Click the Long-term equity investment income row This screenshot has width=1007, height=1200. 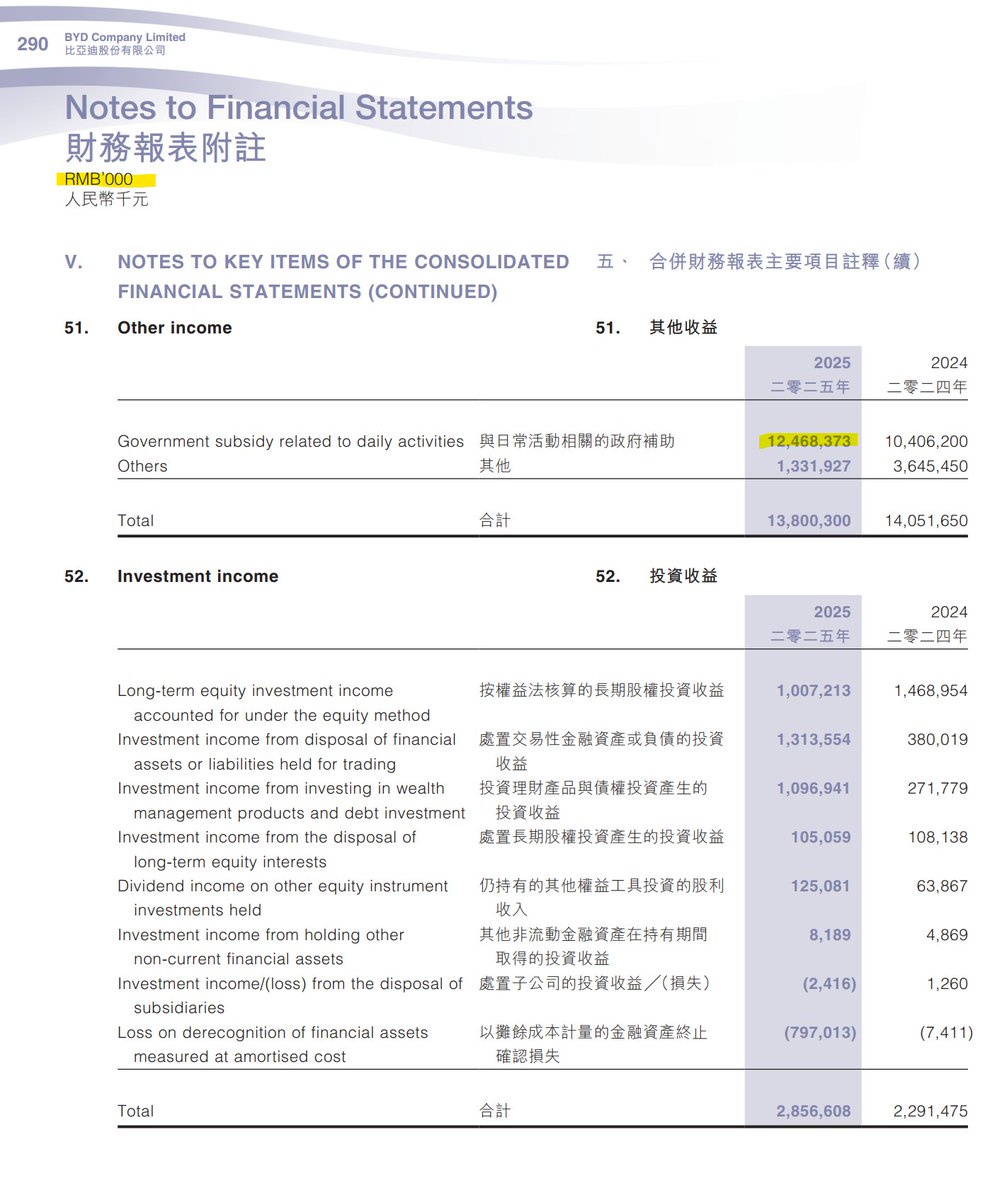(255, 690)
